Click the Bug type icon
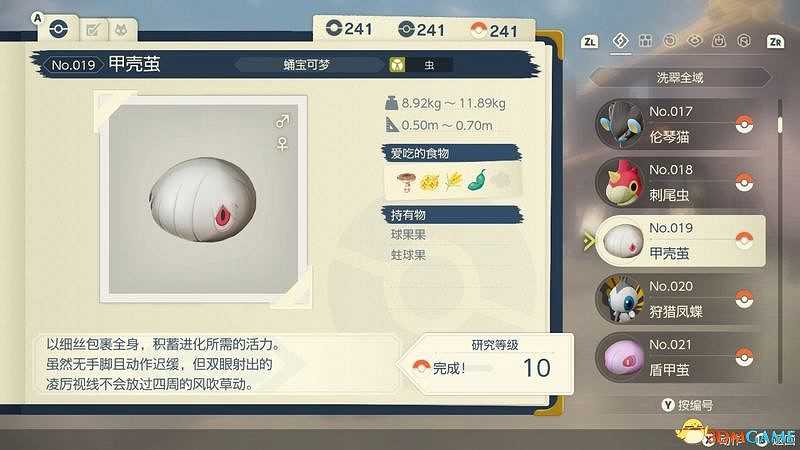Screen dimensions: 800x450 [x=397, y=65]
